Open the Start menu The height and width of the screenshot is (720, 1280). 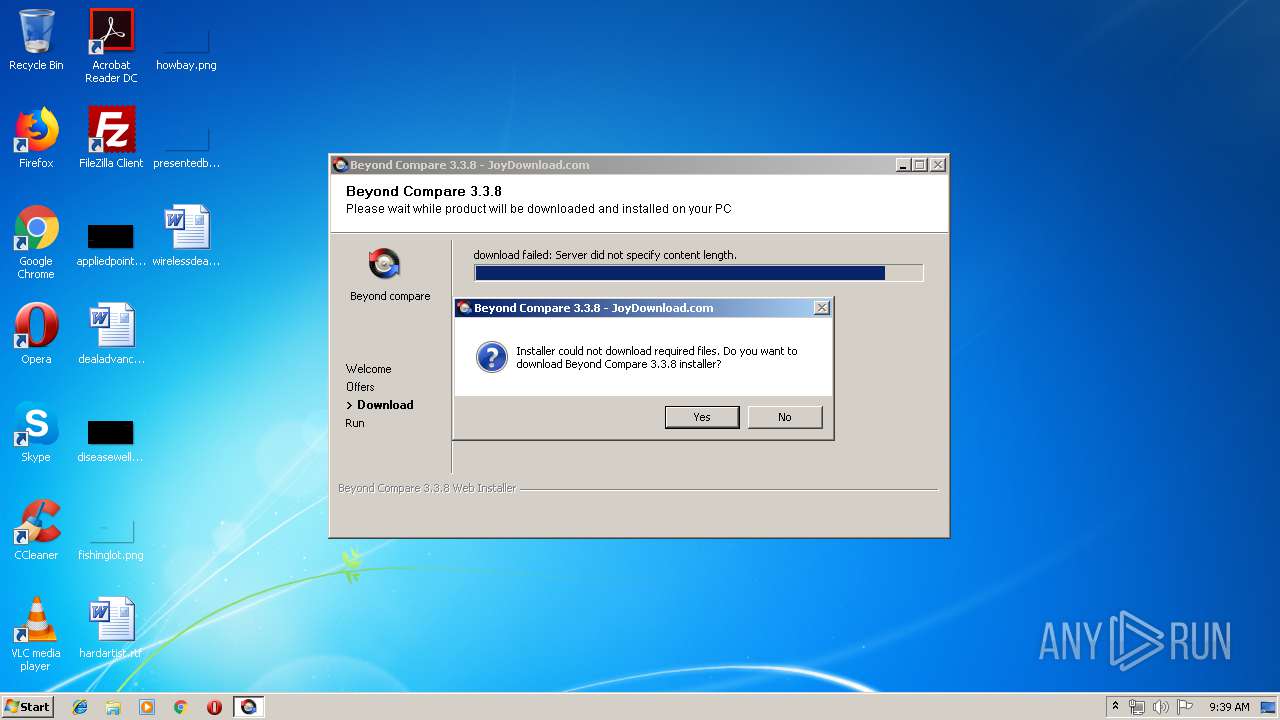click(27, 707)
